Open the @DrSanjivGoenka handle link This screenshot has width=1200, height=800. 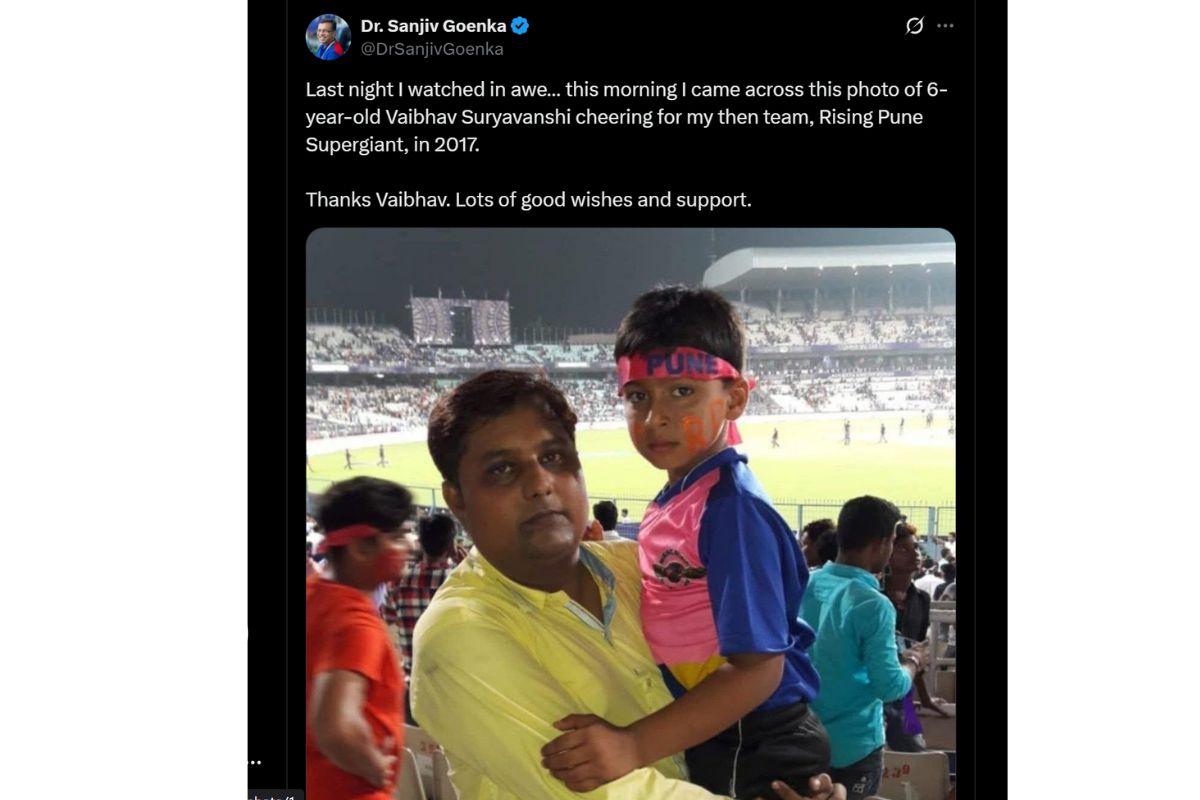coord(432,49)
